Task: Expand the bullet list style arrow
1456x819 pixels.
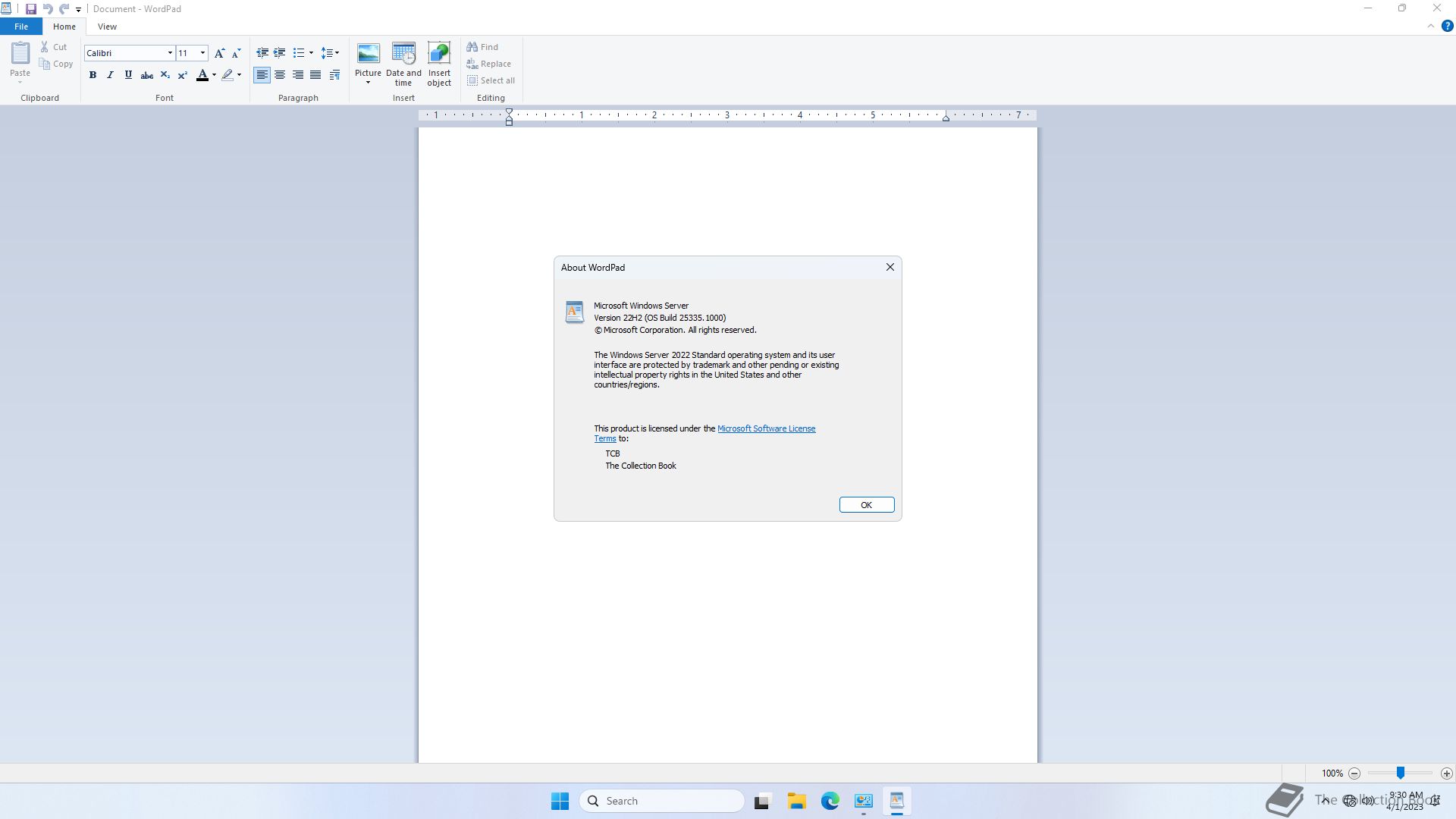Action: click(x=311, y=53)
